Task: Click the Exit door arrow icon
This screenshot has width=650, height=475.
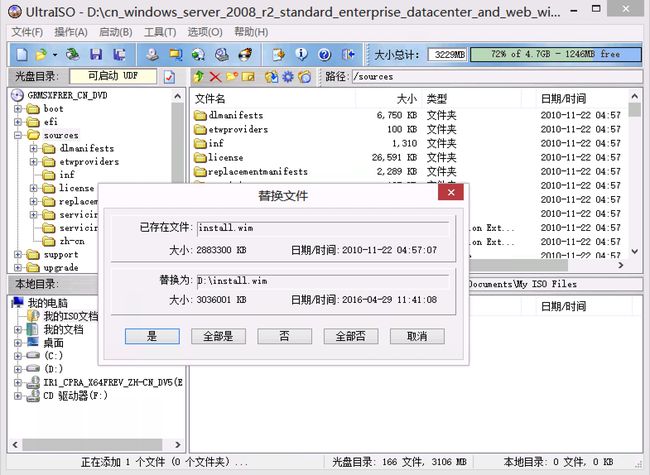Action: tap(348, 54)
